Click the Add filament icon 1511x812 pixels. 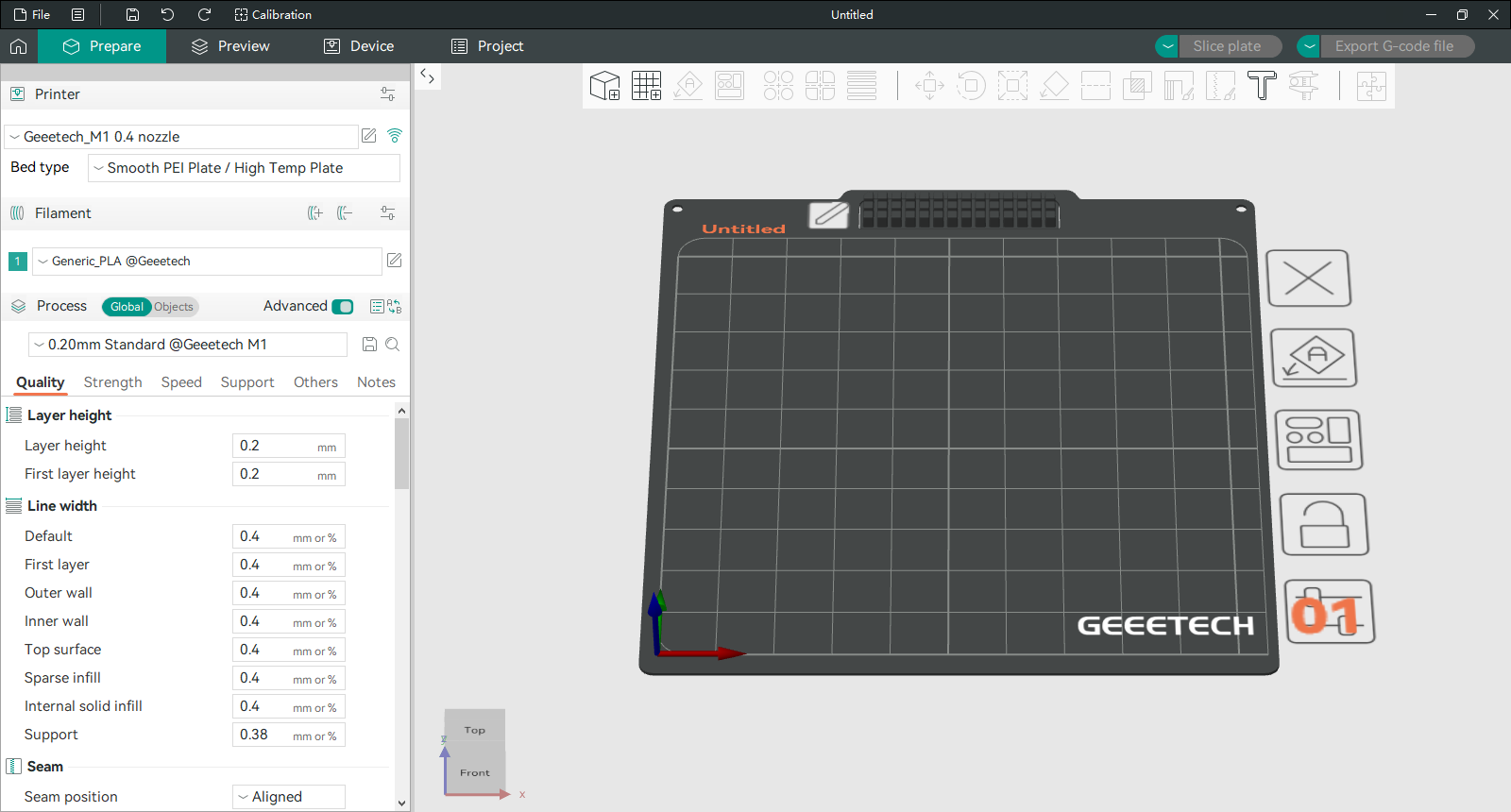coord(315,213)
